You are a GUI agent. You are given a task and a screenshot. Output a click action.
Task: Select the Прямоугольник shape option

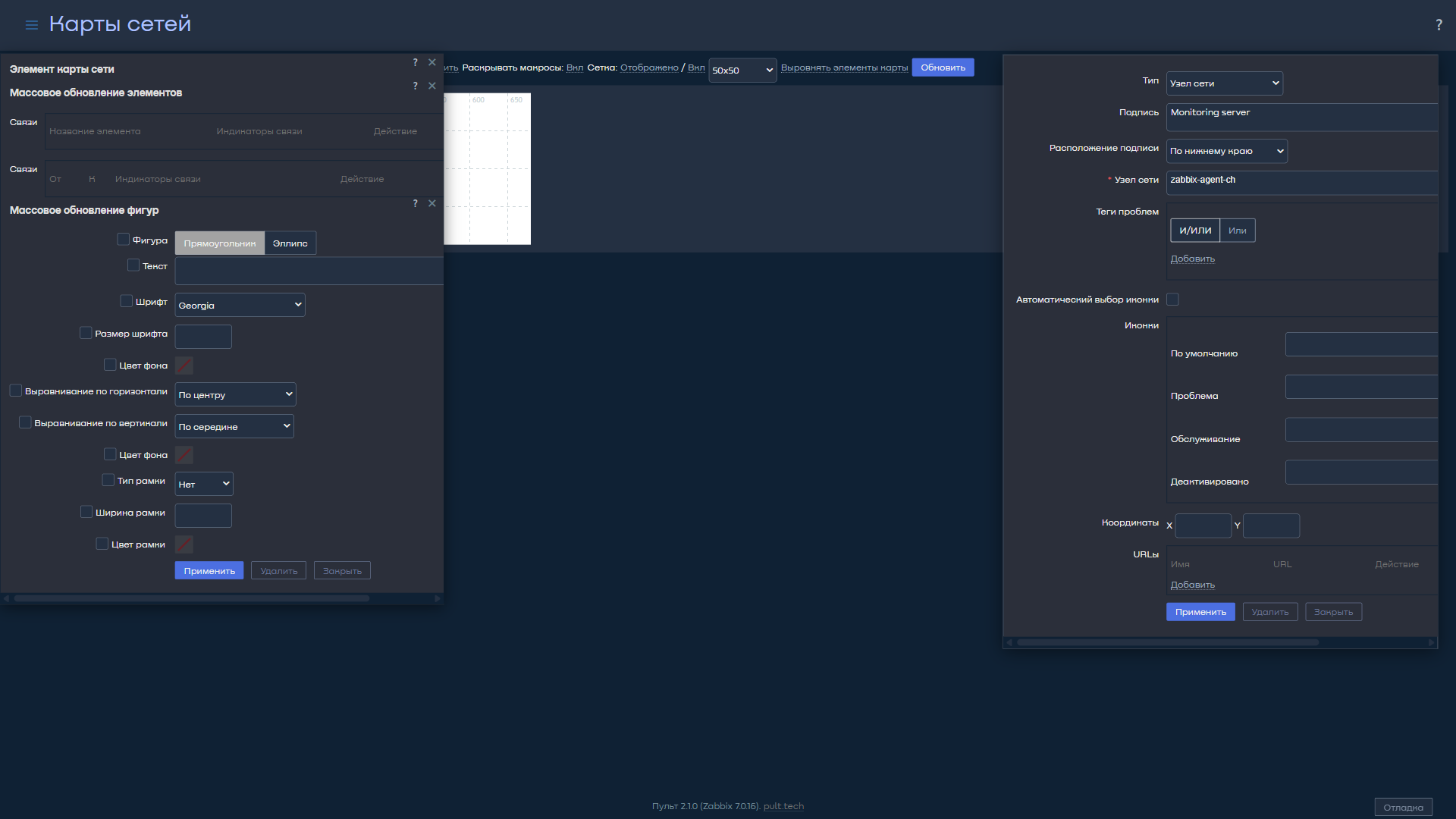point(220,243)
